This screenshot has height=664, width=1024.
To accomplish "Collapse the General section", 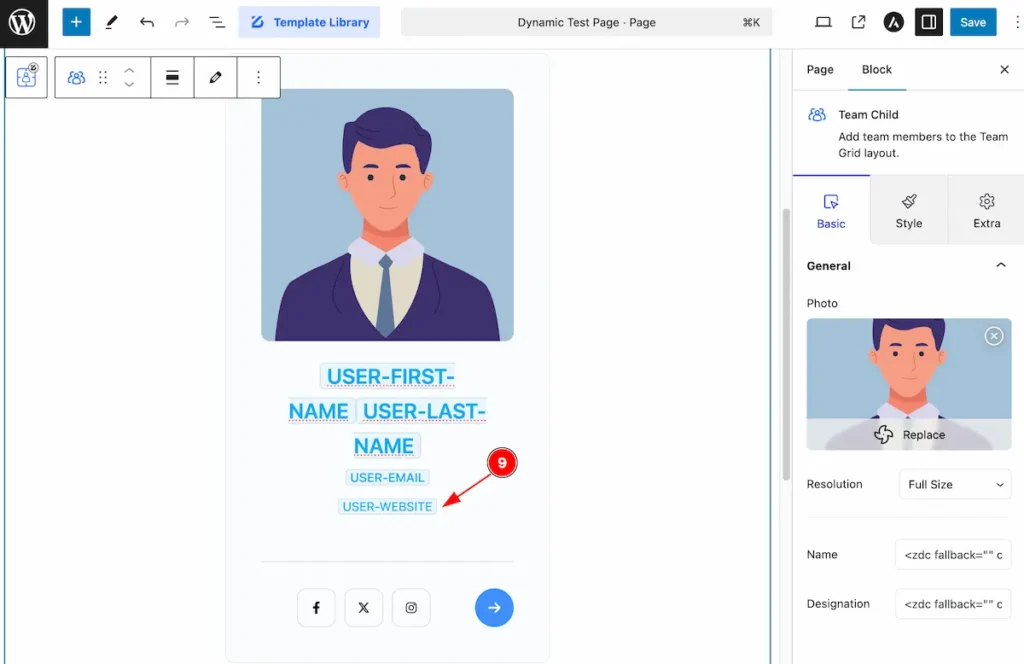I will [x=1000, y=266].
